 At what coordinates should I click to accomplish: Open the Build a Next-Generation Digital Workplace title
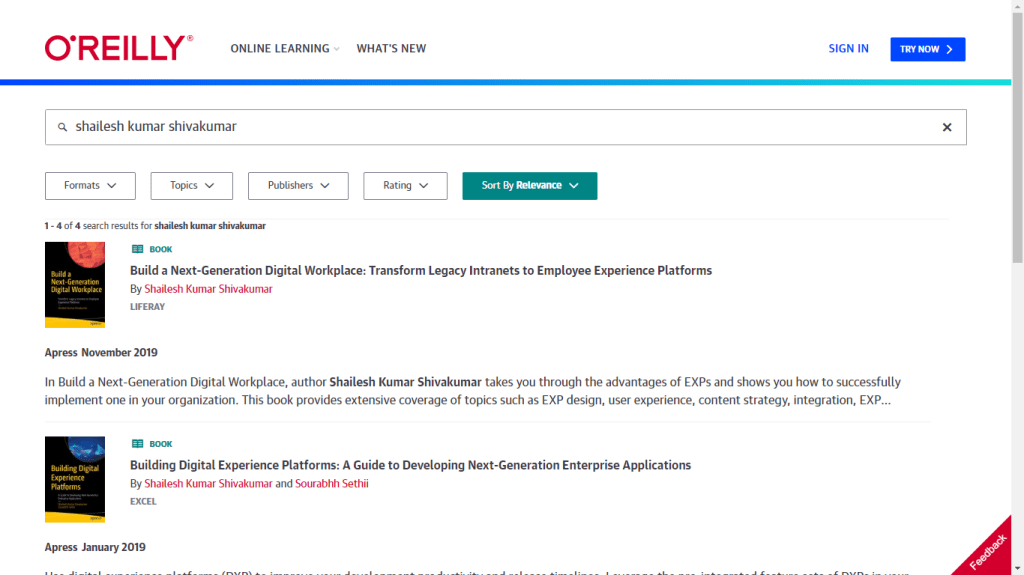click(x=420, y=270)
